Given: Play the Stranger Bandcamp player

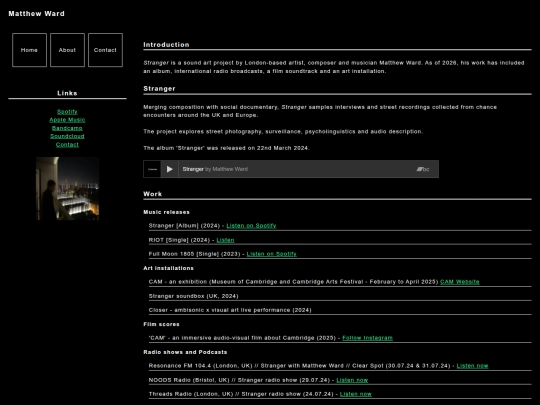Looking at the screenshot, I should click(169, 169).
